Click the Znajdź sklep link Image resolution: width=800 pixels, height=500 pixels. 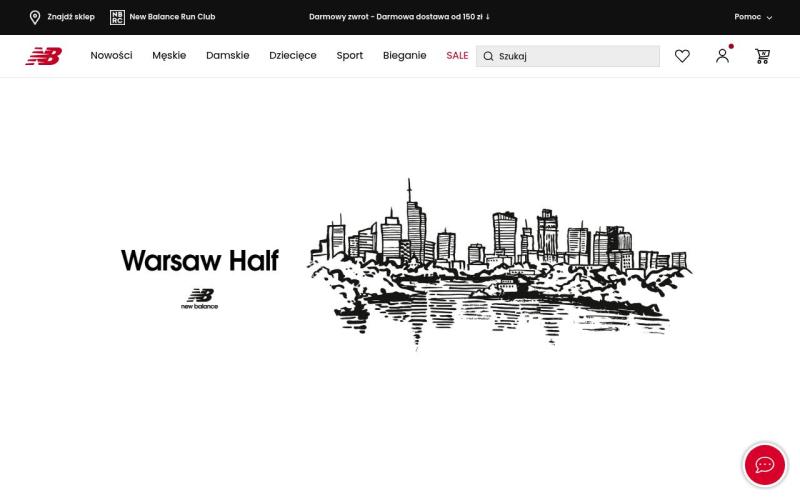(x=70, y=17)
